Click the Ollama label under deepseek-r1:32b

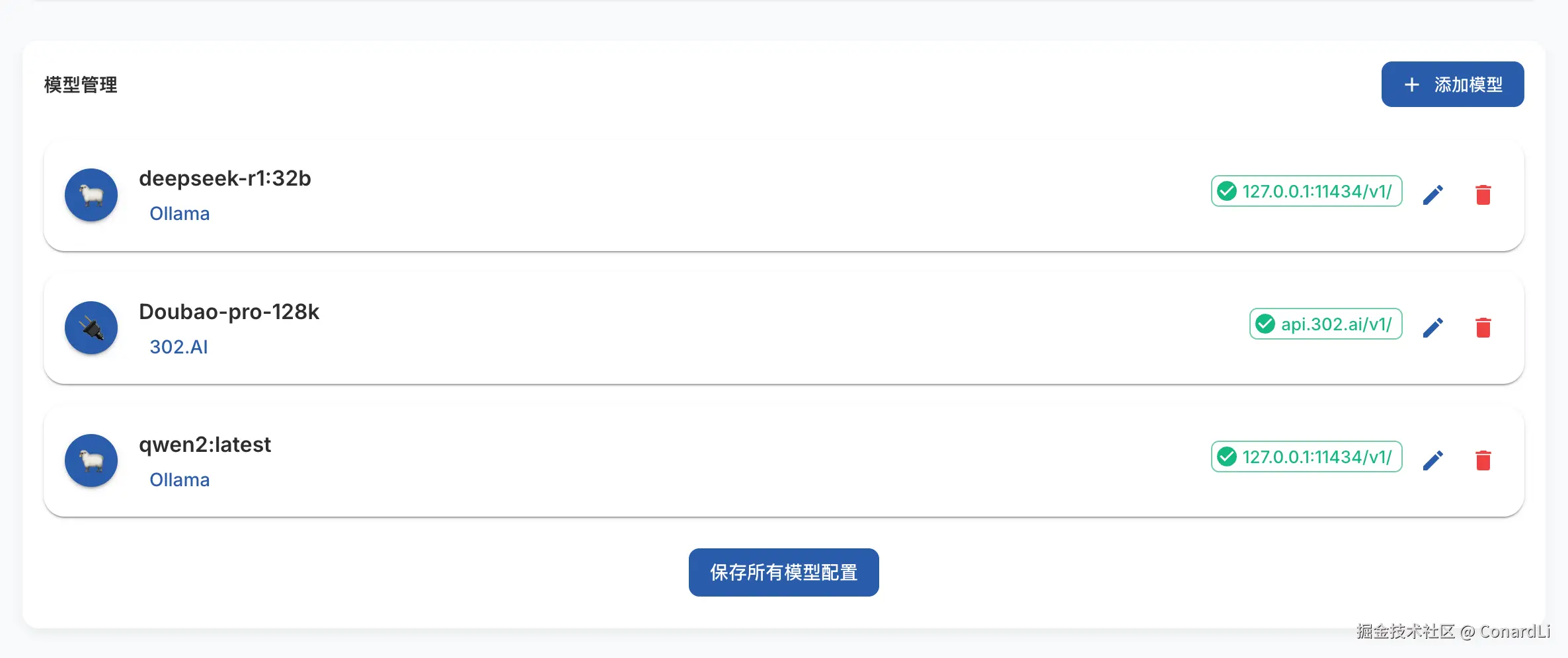tap(179, 214)
